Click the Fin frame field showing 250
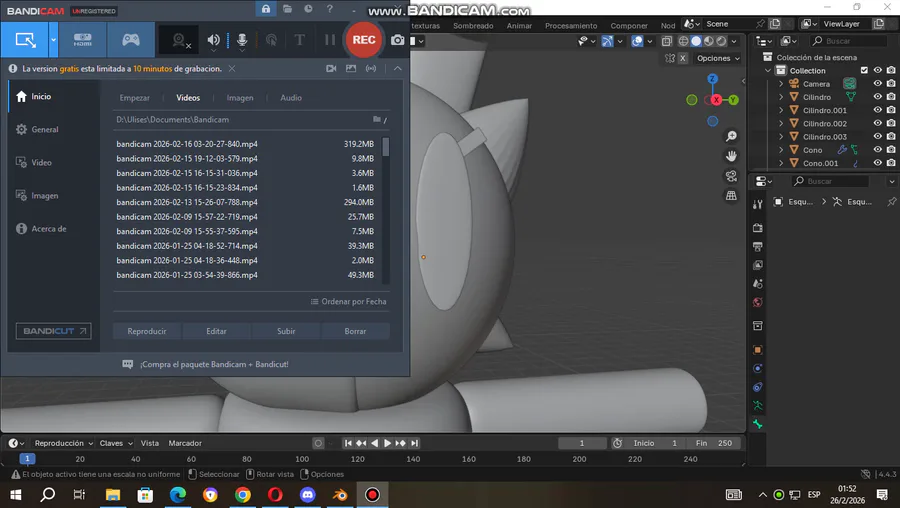This screenshot has height=508, width=900. tap(714, 443)
